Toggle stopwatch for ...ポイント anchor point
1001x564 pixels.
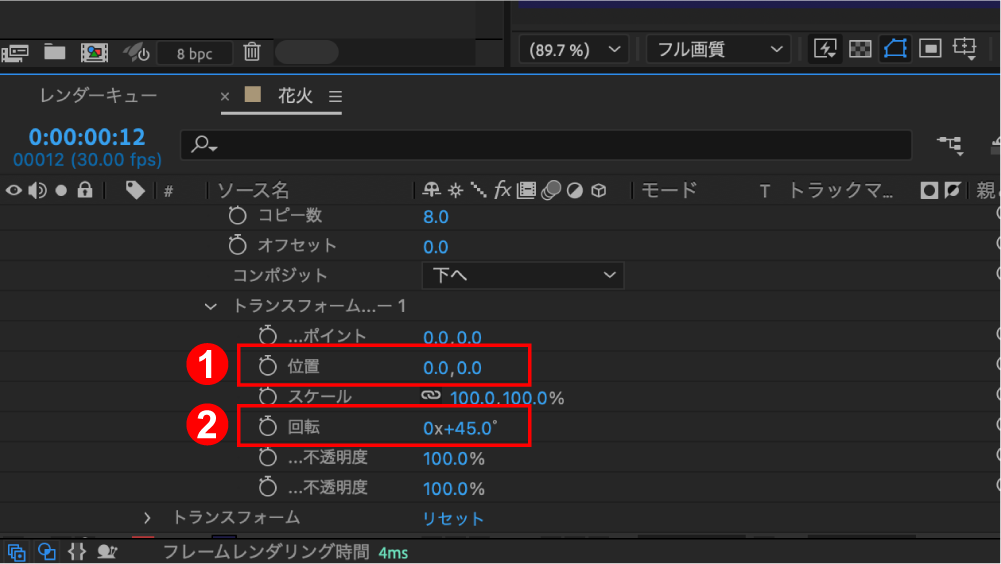click(x=267, y=336)
